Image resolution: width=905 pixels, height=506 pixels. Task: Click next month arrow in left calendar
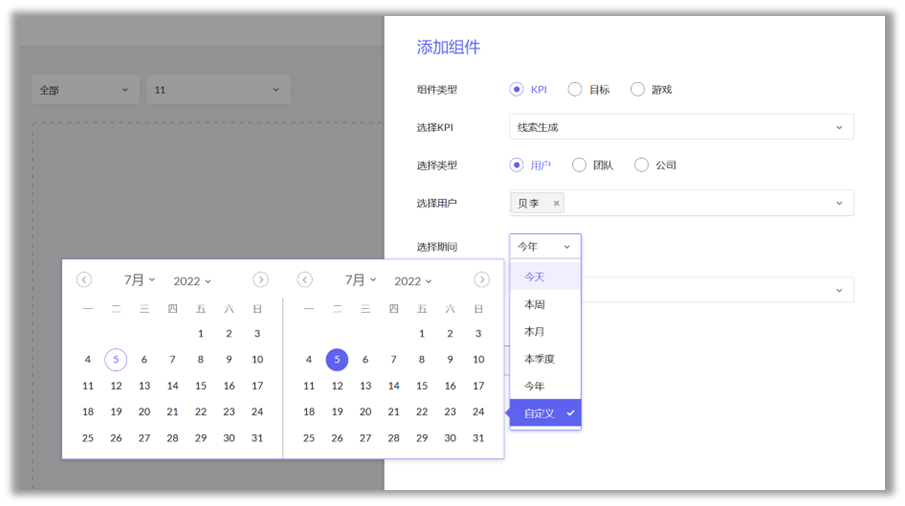260,280
